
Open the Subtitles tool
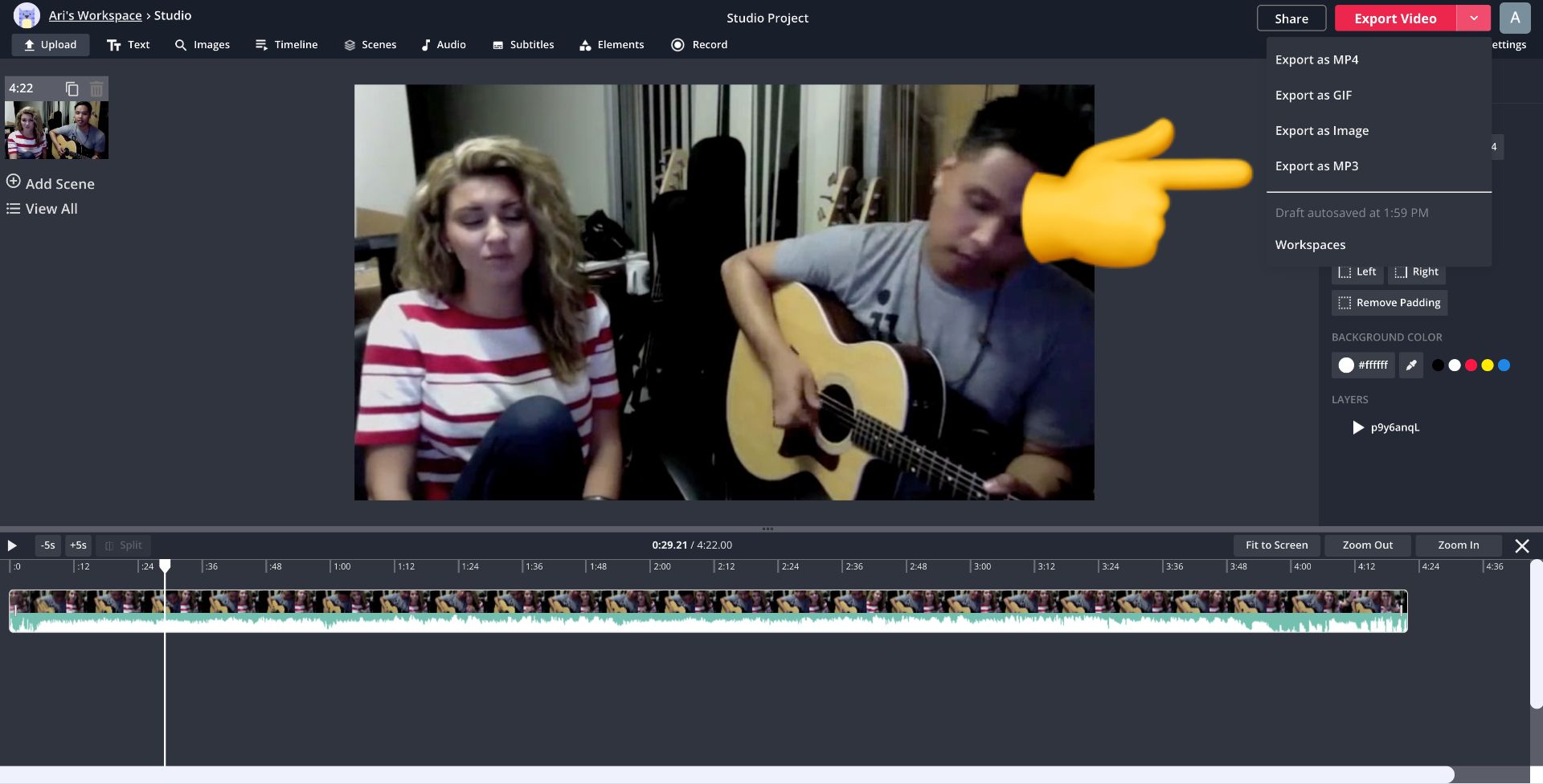522,44
